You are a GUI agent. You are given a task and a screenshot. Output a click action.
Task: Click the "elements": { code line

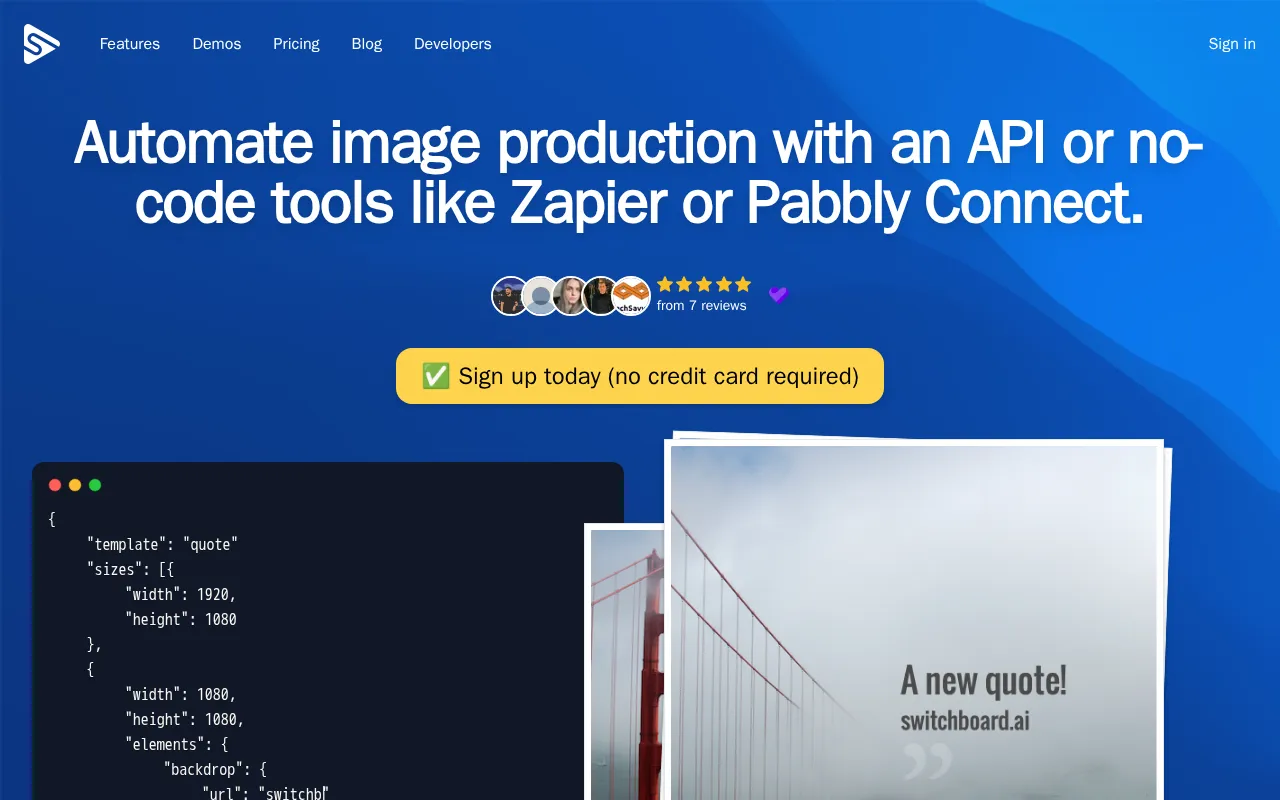tap(177, 745)
